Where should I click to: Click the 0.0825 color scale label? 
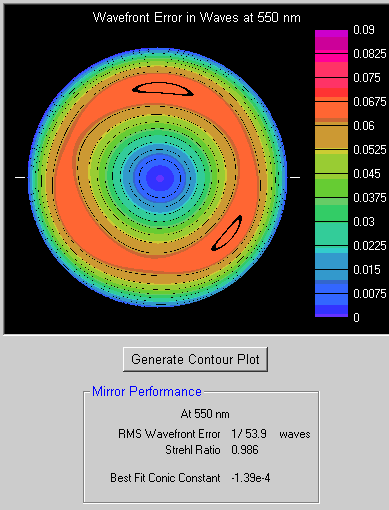point(370,54)
